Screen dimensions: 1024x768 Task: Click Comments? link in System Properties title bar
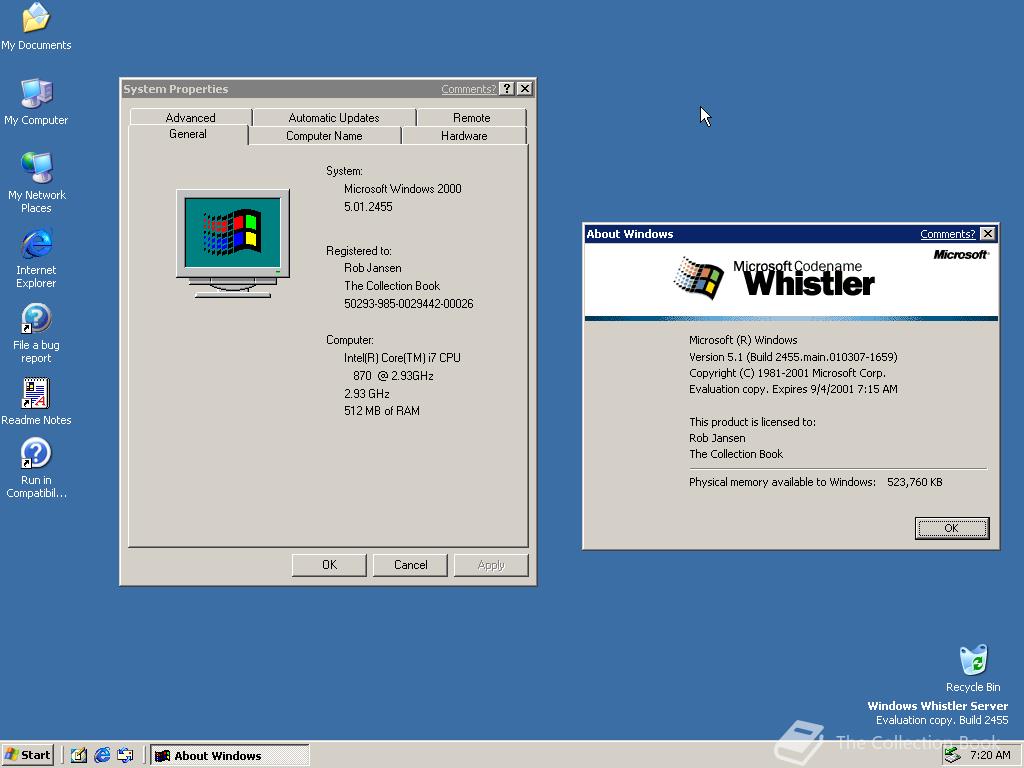click(x=468, y=89)
